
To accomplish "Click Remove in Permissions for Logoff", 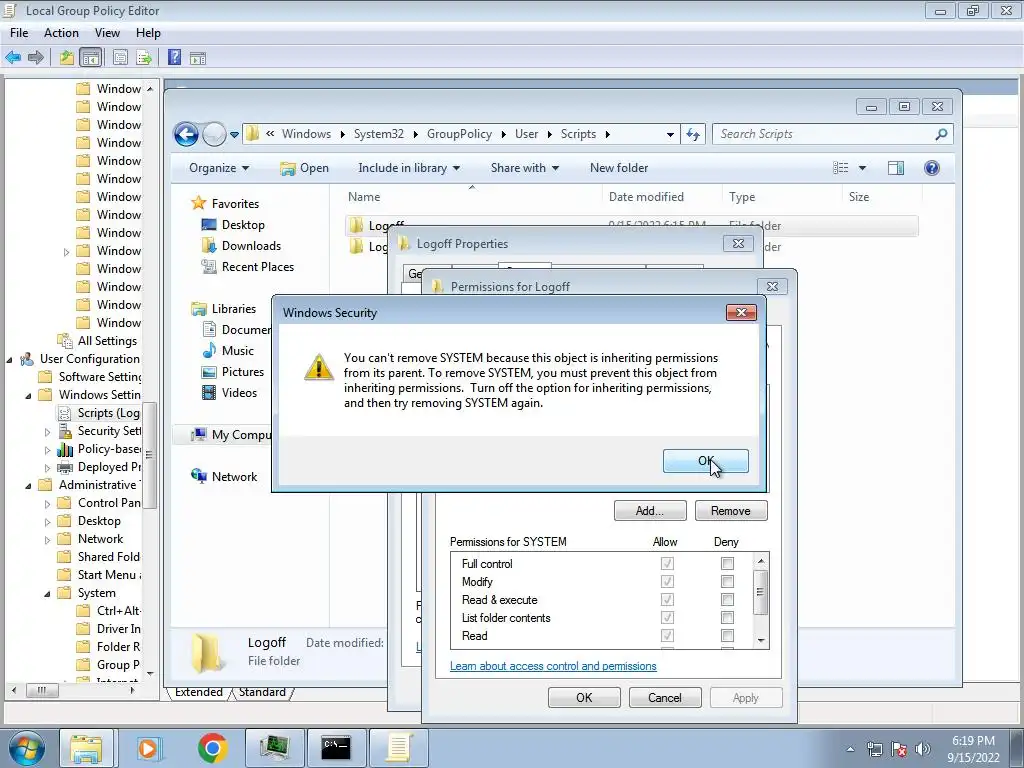I will [x=731, y=511].
